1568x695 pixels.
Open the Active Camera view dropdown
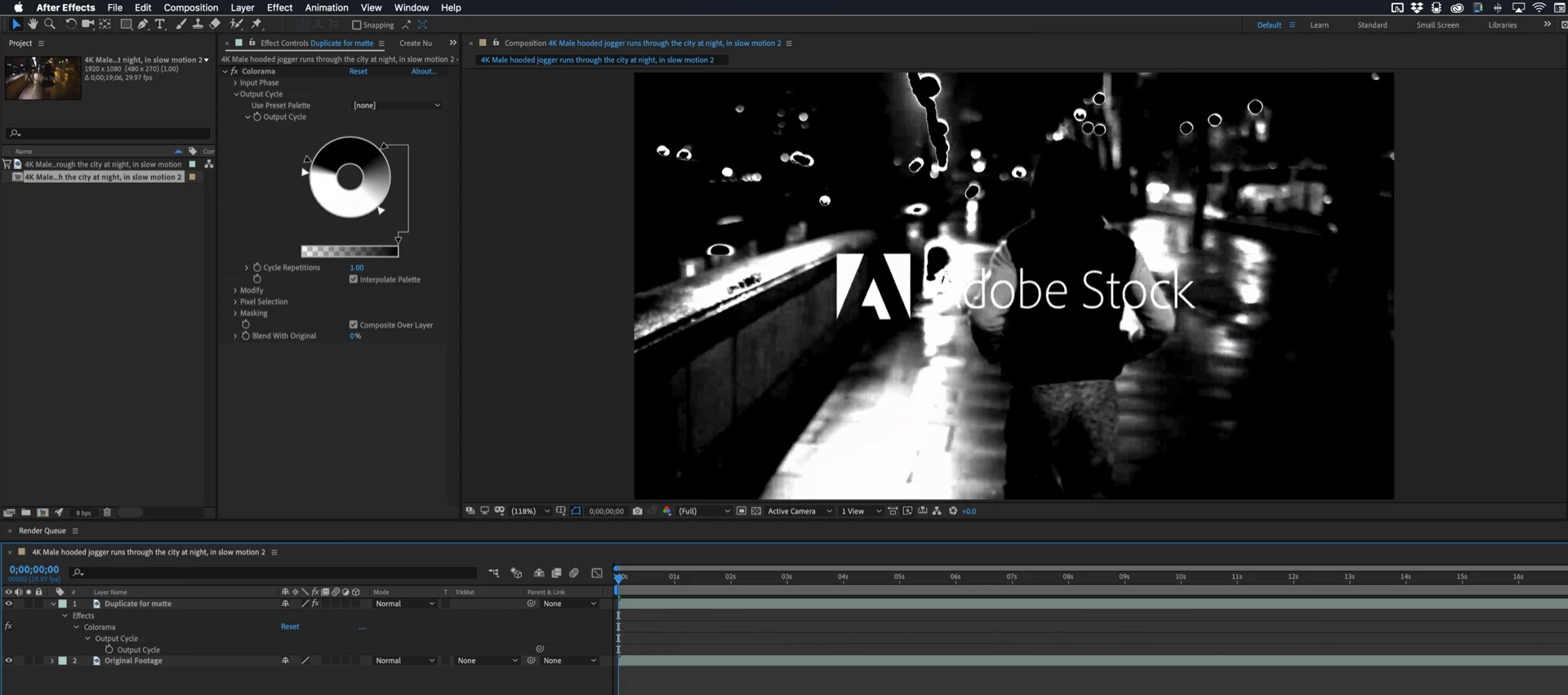click(800, 511)
